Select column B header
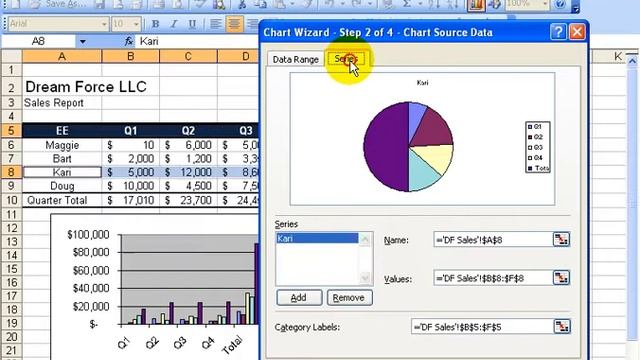Screen dimensions: 640x360 [x=131, y=56]
